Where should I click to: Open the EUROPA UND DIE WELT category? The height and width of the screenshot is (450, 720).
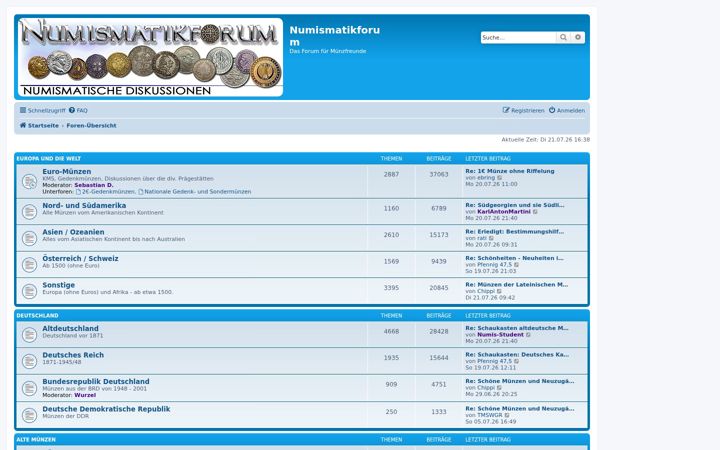coord(49,158)
